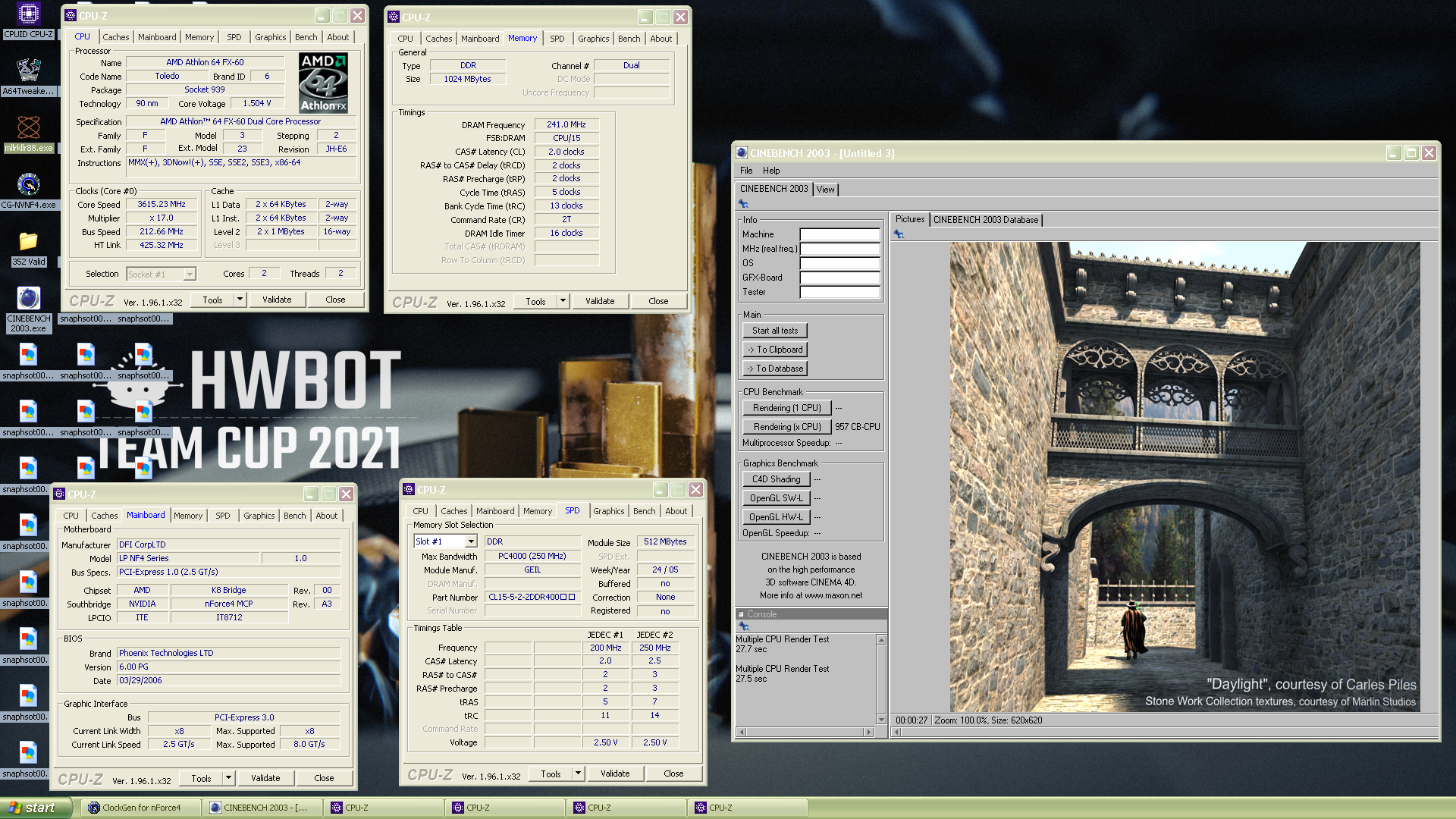This screenshot has width=1456, height=819.
Task: Select the 'LP NF4 Series' model value
Action: pos(144,558)
